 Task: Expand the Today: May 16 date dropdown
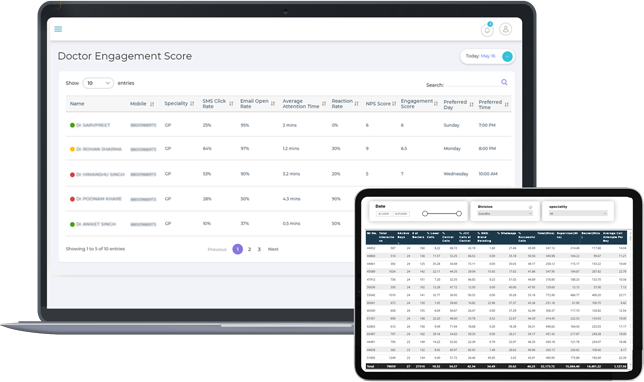[x=507, y=56]
